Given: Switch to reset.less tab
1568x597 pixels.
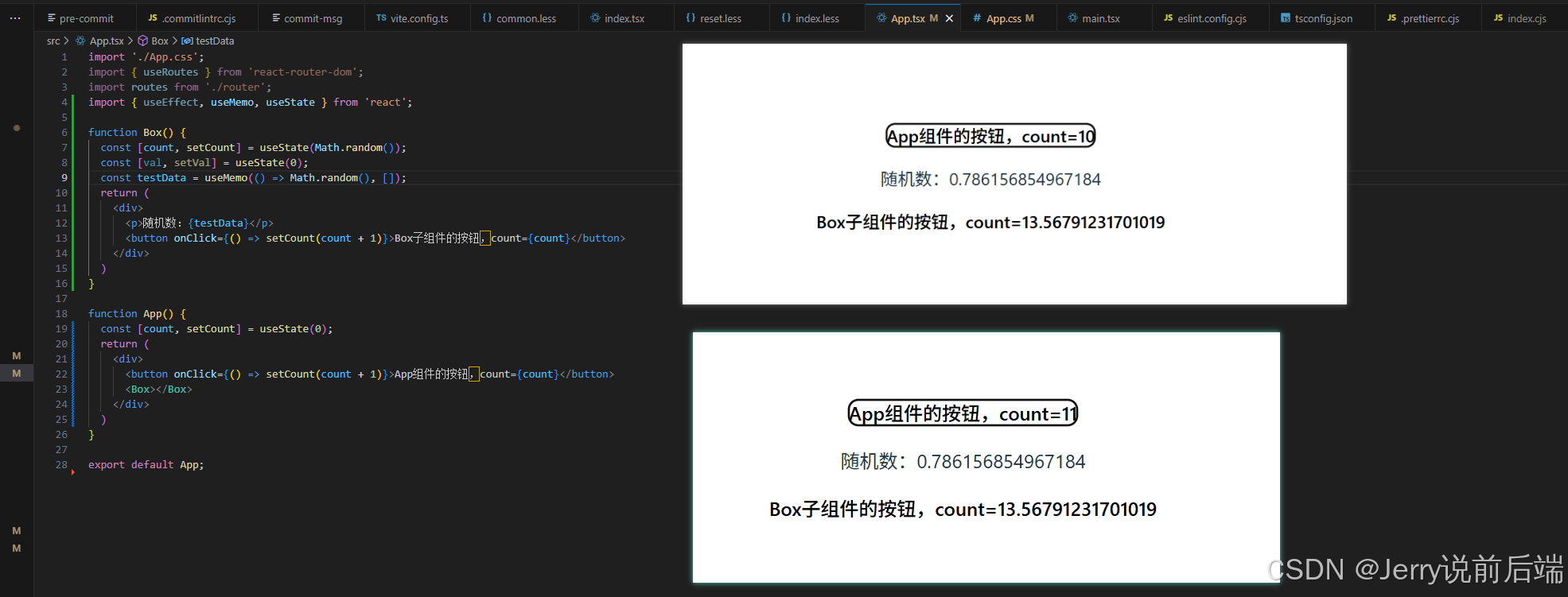Looking at the screenshot, I should tap(714, 18).
